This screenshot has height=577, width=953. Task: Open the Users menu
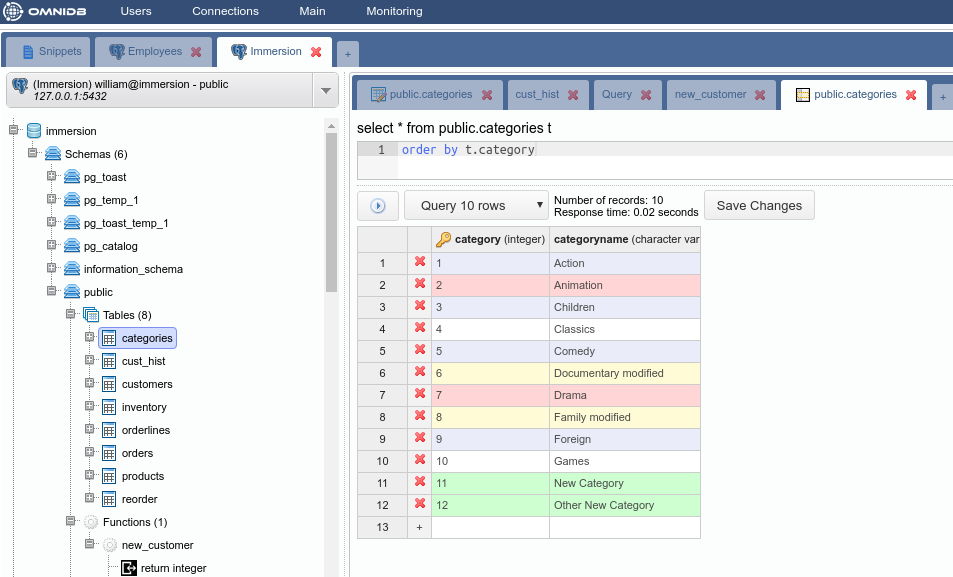(136, 11)
